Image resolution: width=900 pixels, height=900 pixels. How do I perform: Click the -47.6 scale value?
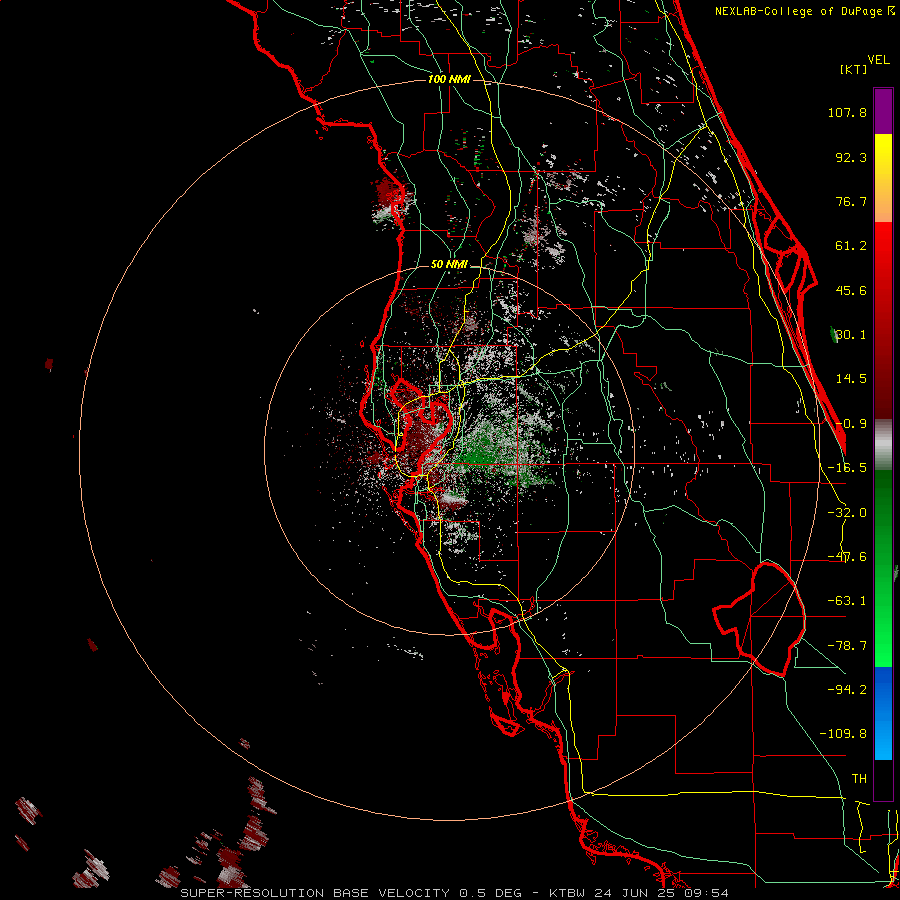847,557
